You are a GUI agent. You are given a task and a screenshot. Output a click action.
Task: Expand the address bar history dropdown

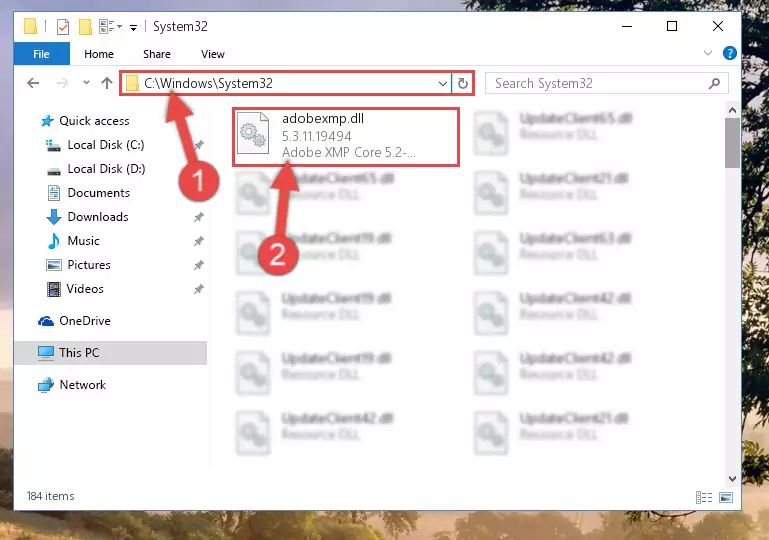click(442, 83)
